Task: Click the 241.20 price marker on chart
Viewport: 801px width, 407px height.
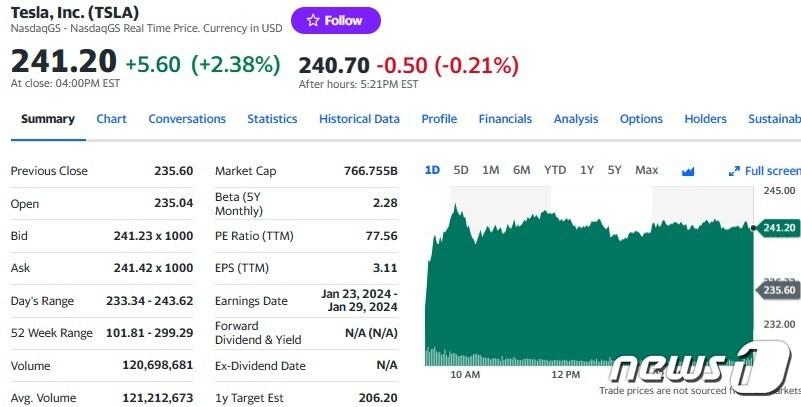Action: (779, 228)
